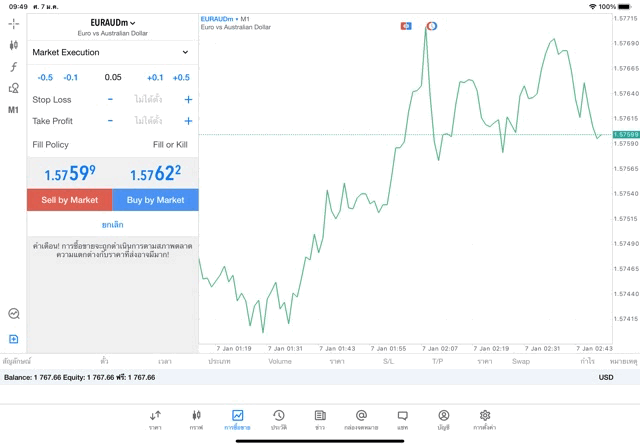Click the Volume column header

pos(280,361)
